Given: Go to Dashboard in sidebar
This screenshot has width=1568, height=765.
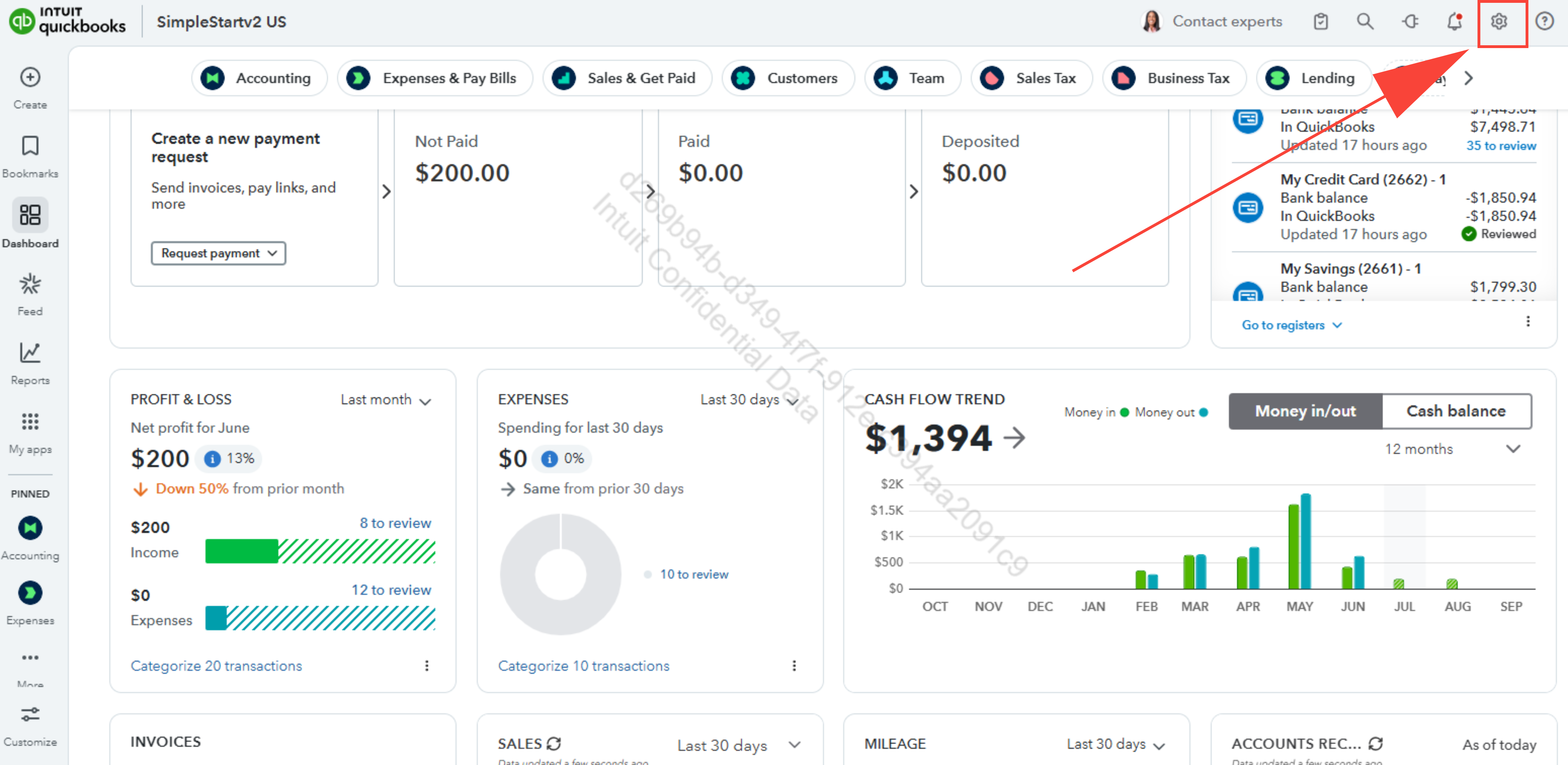Looking at the screenshot, I should [x=30, y=224].
